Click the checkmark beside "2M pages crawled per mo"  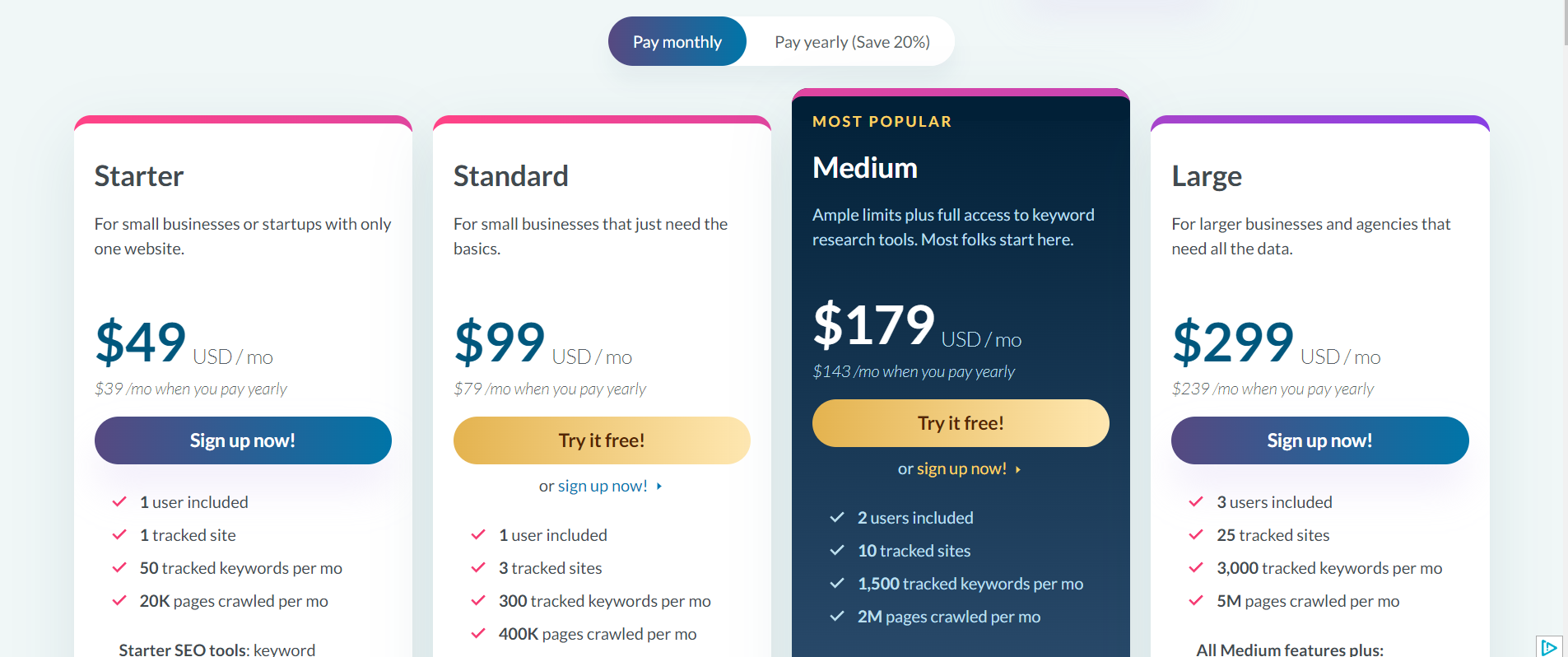[x=836, y=616]
